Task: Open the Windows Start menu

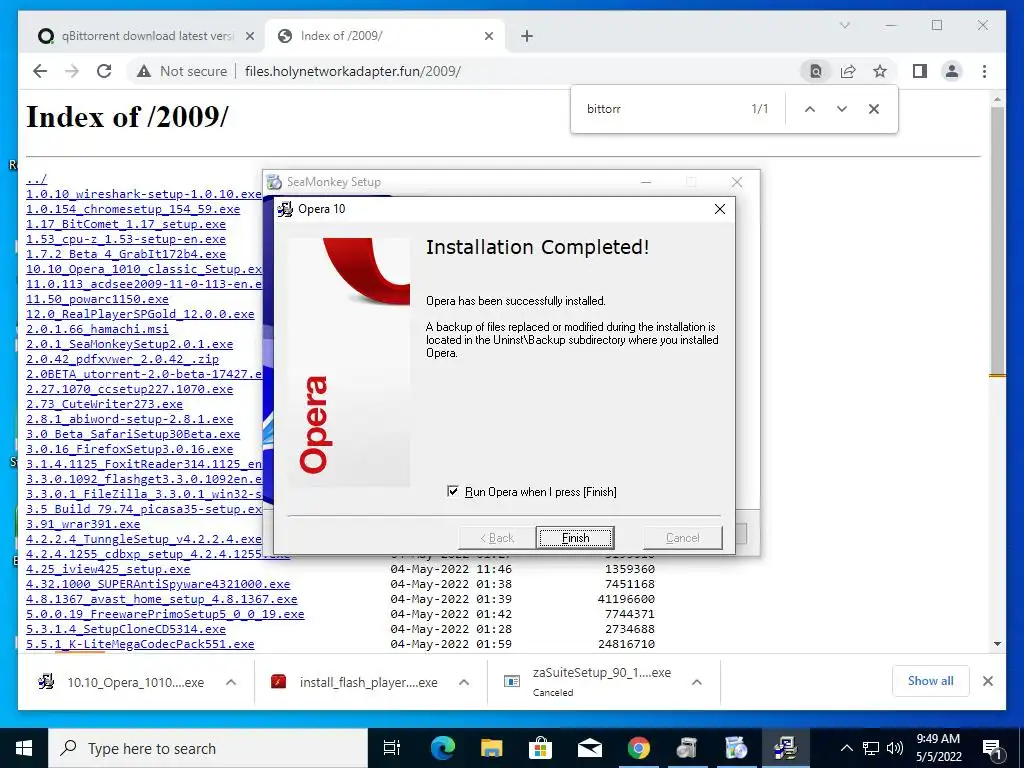Action: tap(24, 748)
